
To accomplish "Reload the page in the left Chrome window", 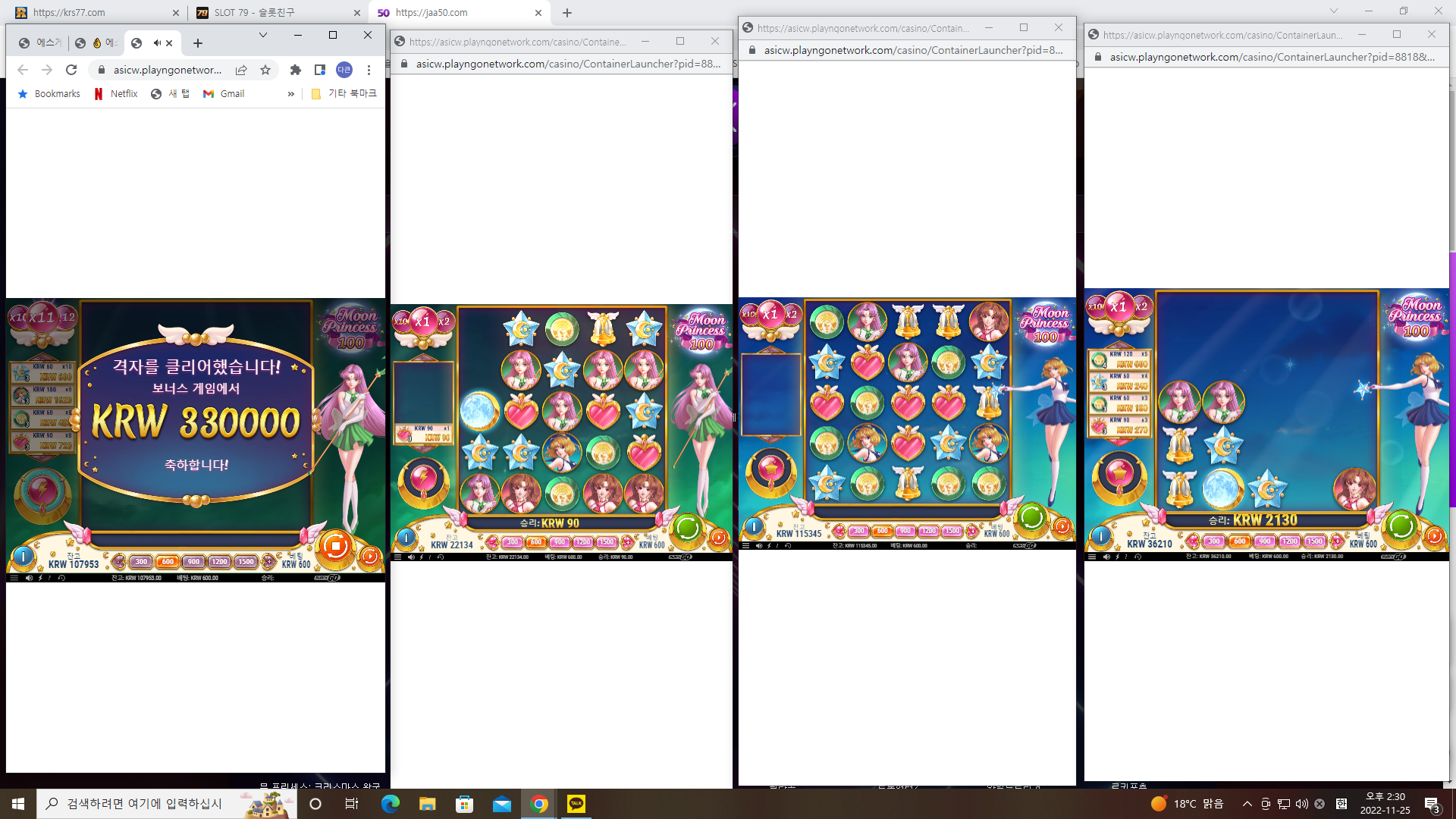I will pyautogui.click(x=71, y=70).
